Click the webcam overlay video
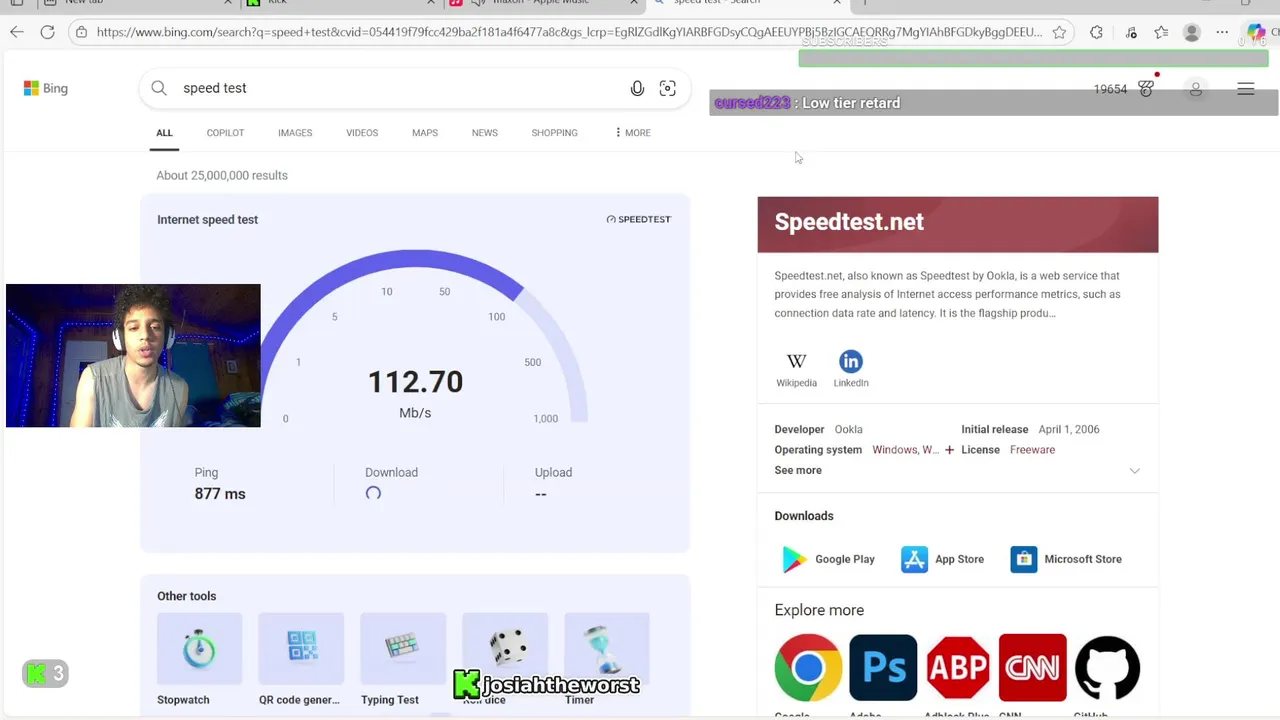 [x=133, y=356]
